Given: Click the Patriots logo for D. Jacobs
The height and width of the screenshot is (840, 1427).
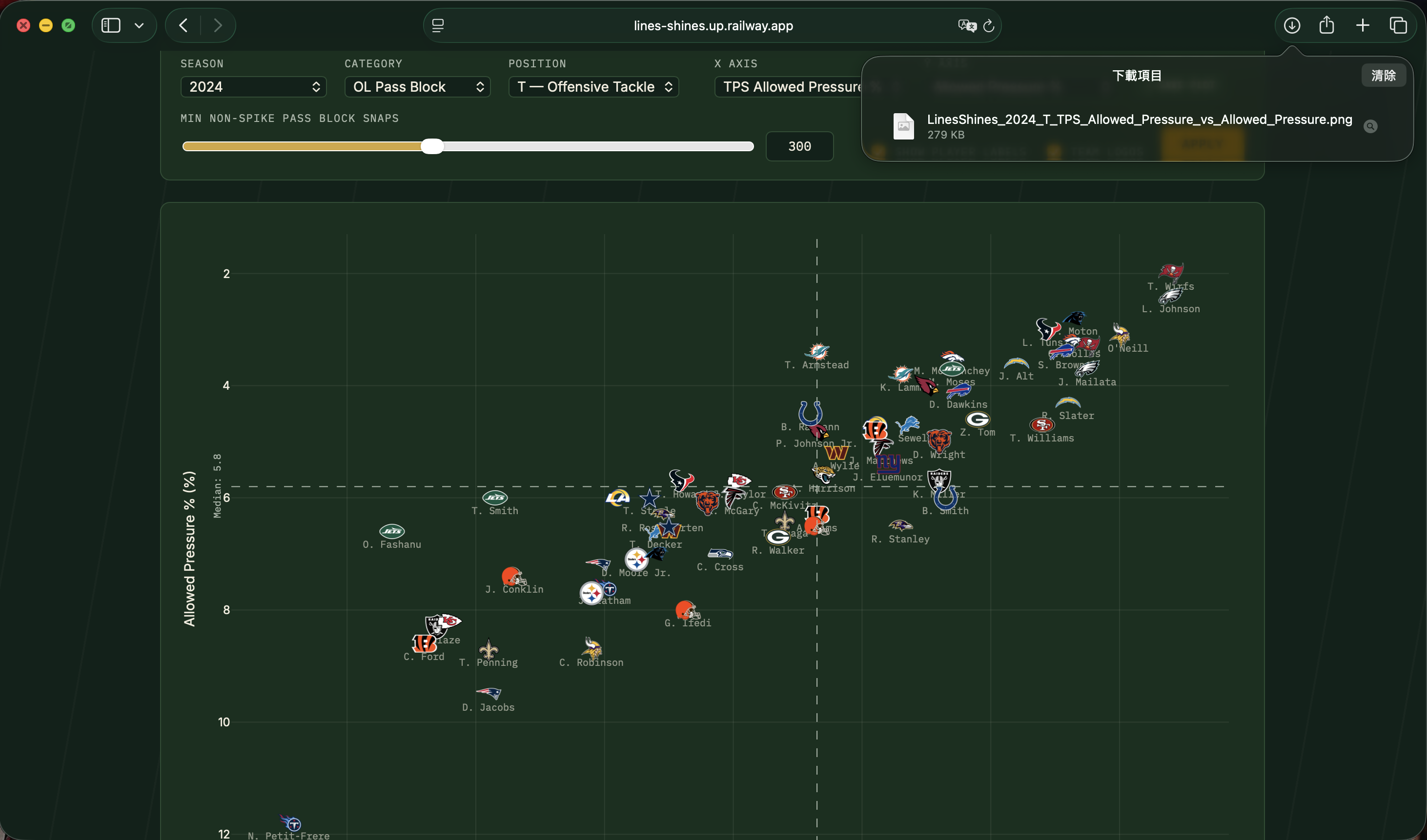Looking at the screenshot, I should [x=488, y=693].
